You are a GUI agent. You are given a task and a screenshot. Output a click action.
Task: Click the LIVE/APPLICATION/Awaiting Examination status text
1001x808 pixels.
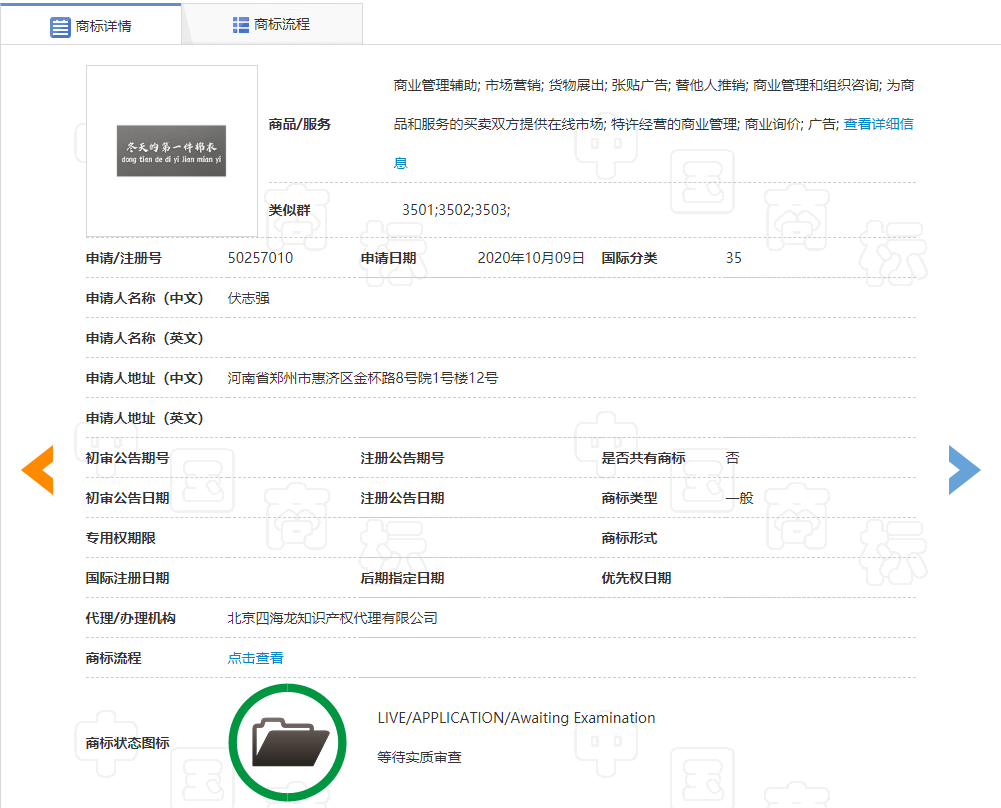(x=516, y=718)
